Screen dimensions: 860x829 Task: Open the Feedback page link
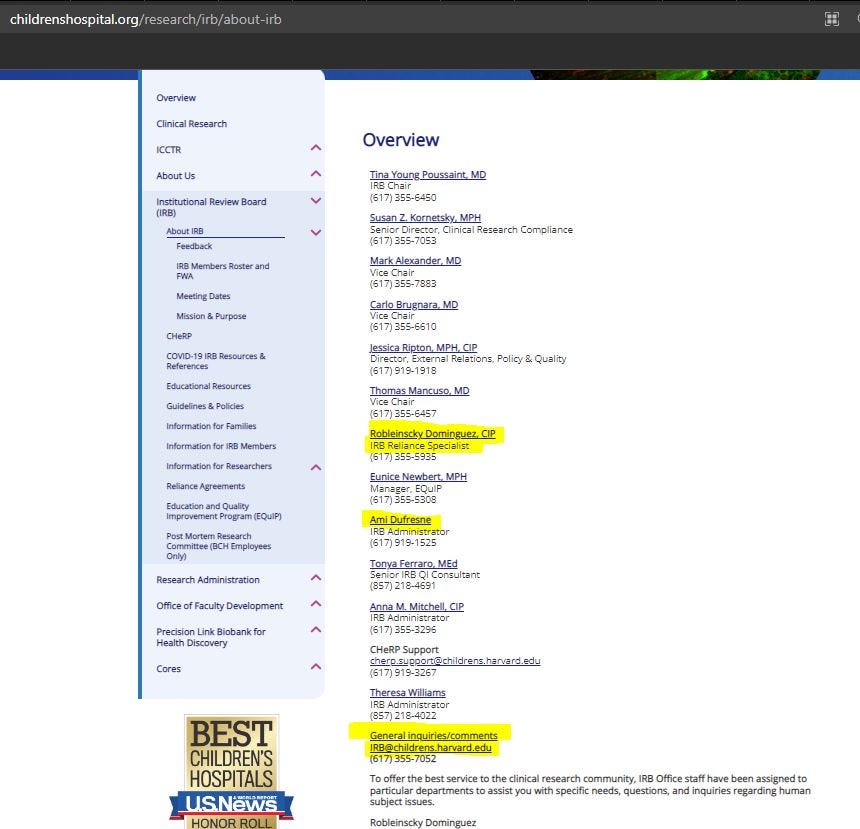[x=194, y=246]
